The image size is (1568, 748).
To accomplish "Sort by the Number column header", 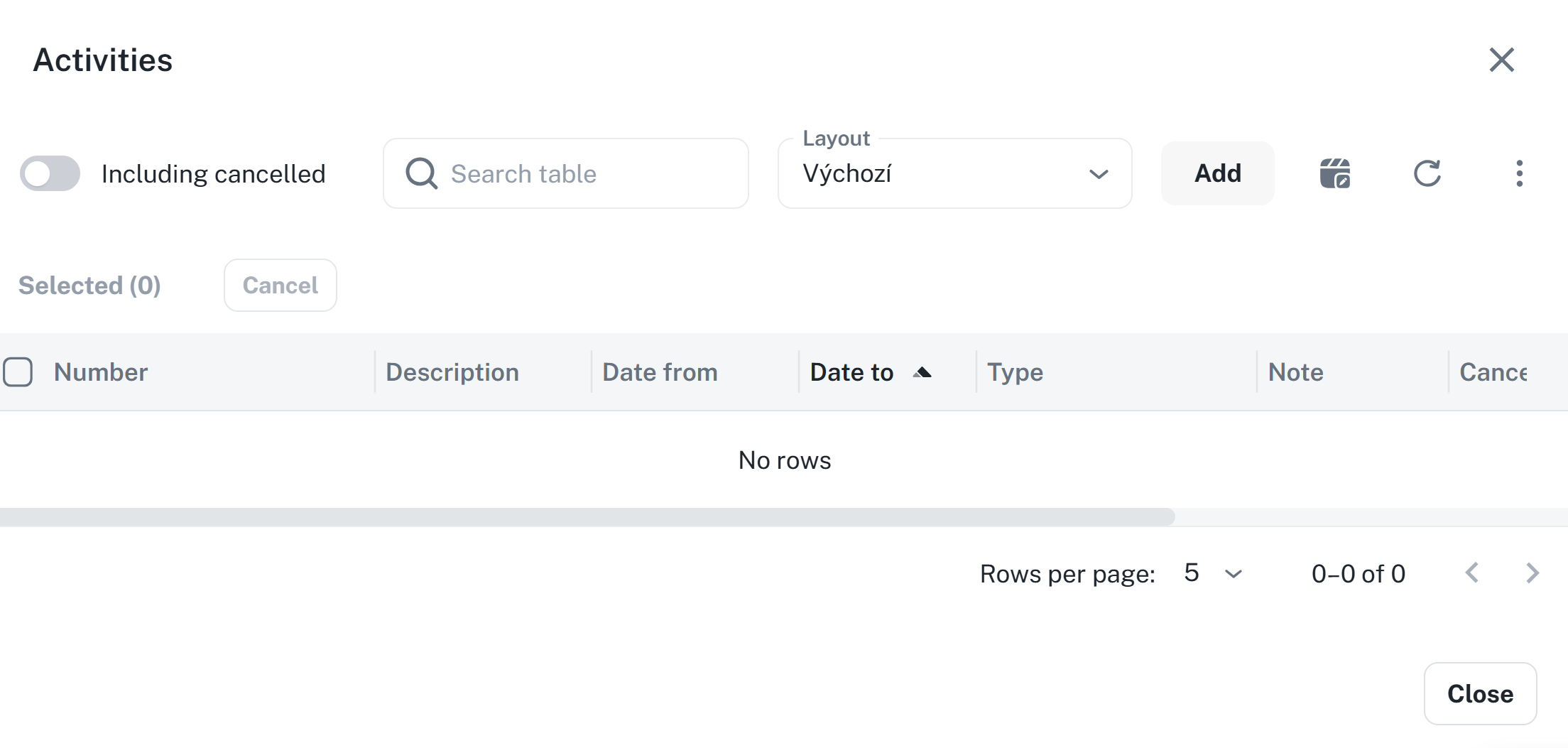I will tap(101, 372).
